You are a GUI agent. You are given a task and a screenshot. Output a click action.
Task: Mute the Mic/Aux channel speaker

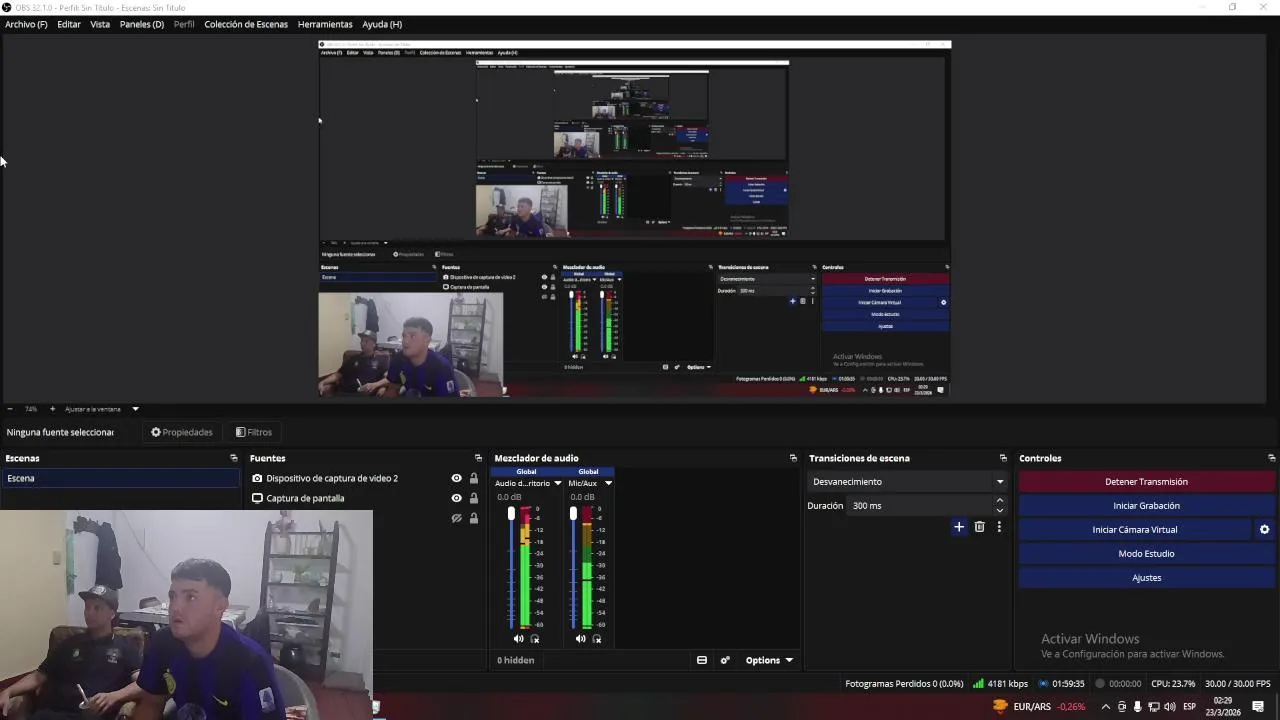click(580, 639)
